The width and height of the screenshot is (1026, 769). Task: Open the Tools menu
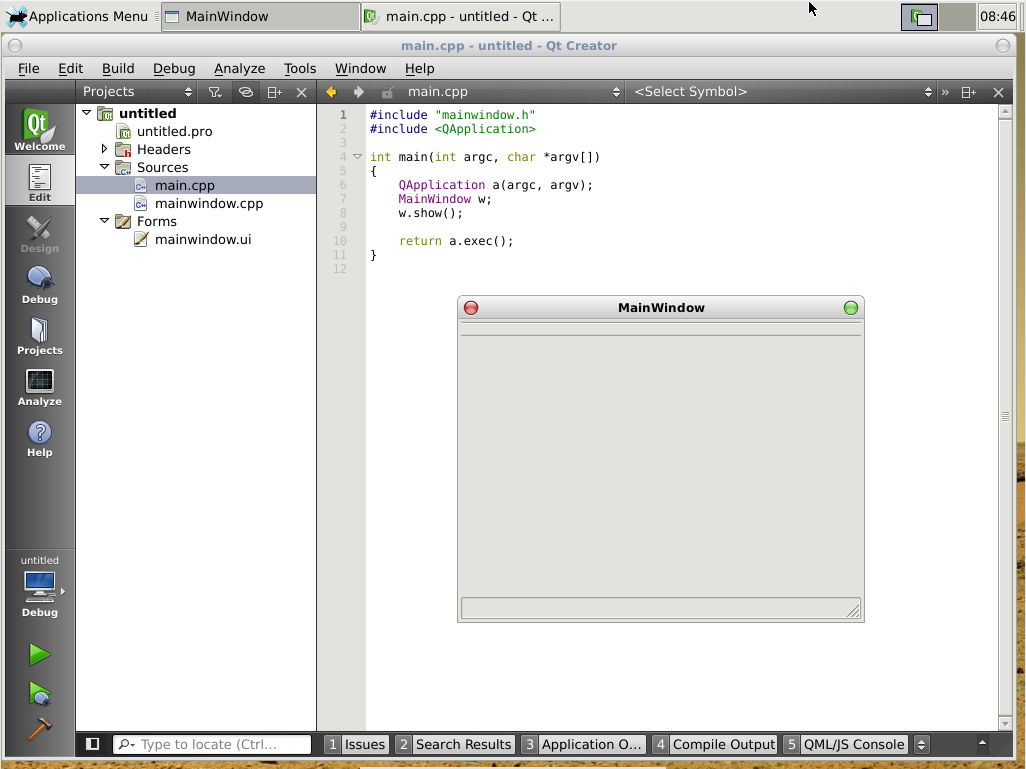[300, 69]
